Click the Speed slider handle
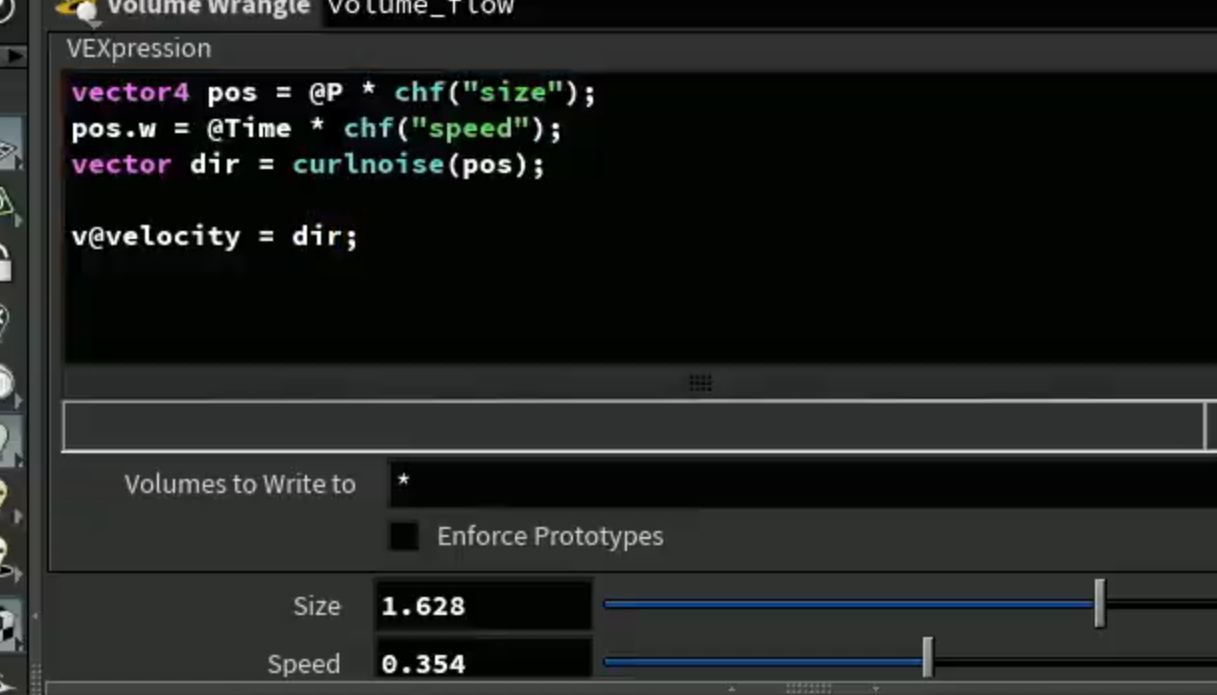The width and height of the screenshot is (1217, 695). 928,658
